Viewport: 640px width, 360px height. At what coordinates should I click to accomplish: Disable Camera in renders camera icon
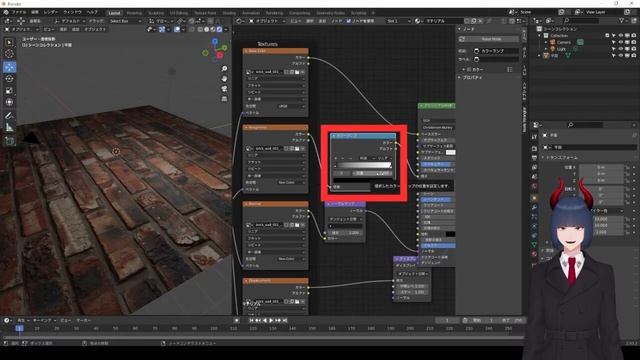point(633,42)
